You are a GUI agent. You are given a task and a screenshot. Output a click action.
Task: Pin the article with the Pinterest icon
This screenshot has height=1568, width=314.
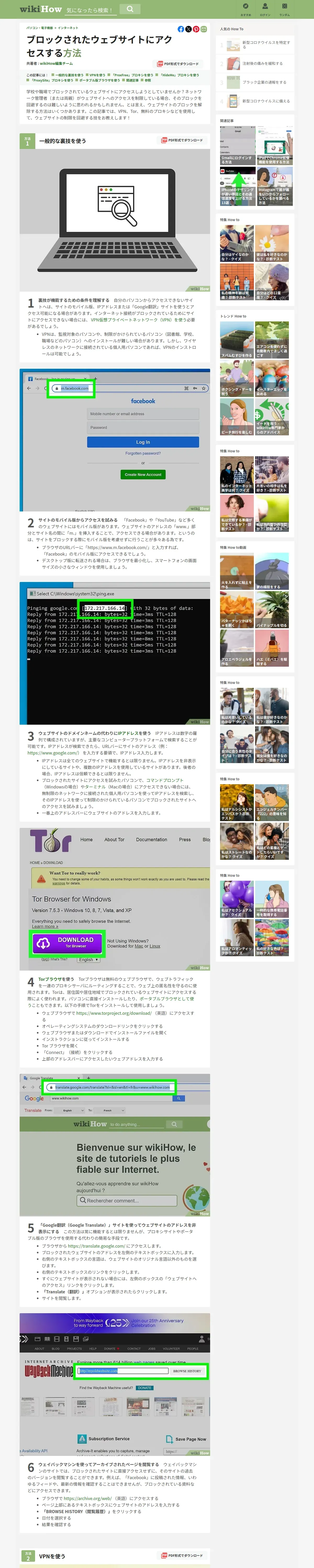196,29
